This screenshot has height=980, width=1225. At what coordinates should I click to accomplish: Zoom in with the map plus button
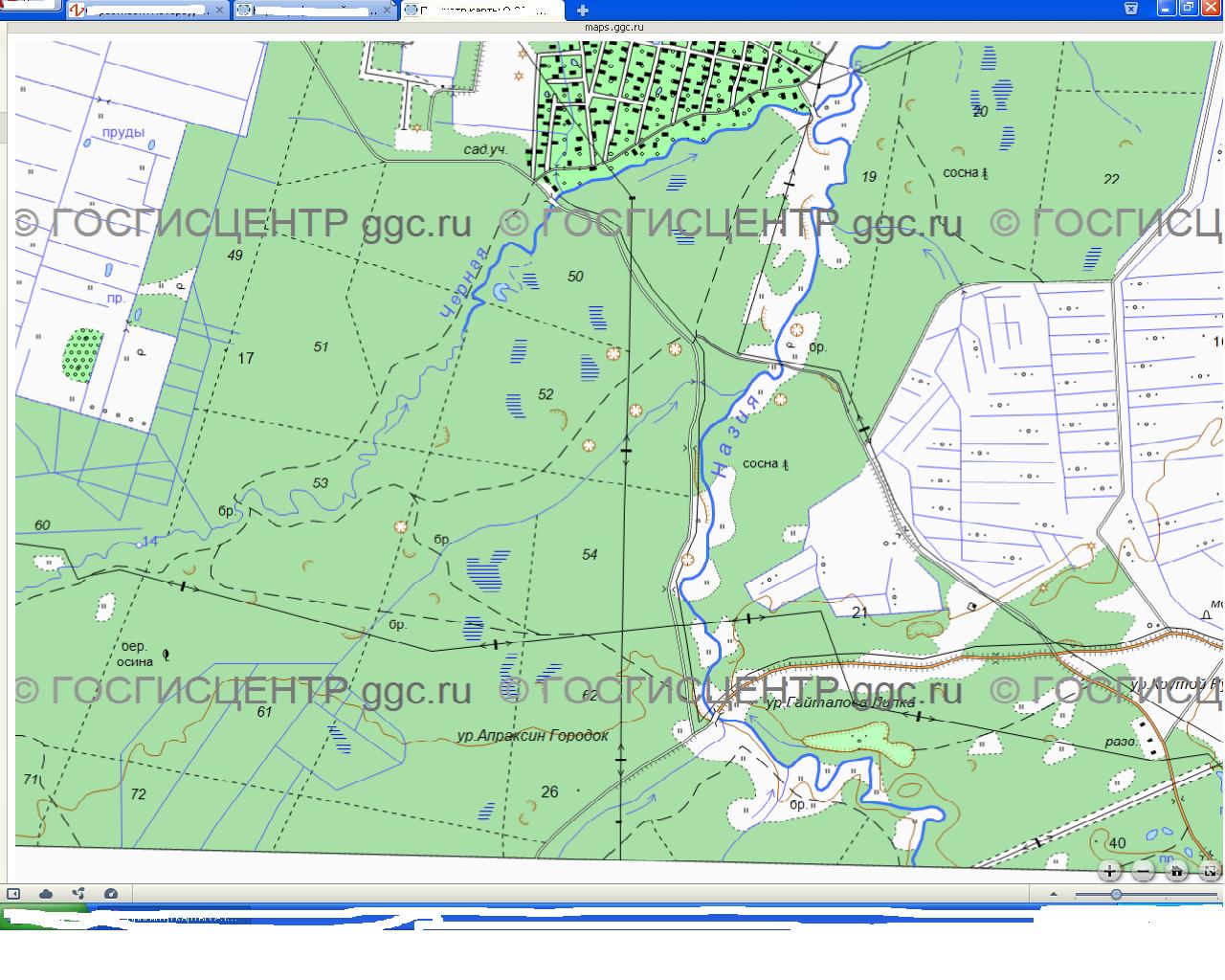click(1109, 871)
